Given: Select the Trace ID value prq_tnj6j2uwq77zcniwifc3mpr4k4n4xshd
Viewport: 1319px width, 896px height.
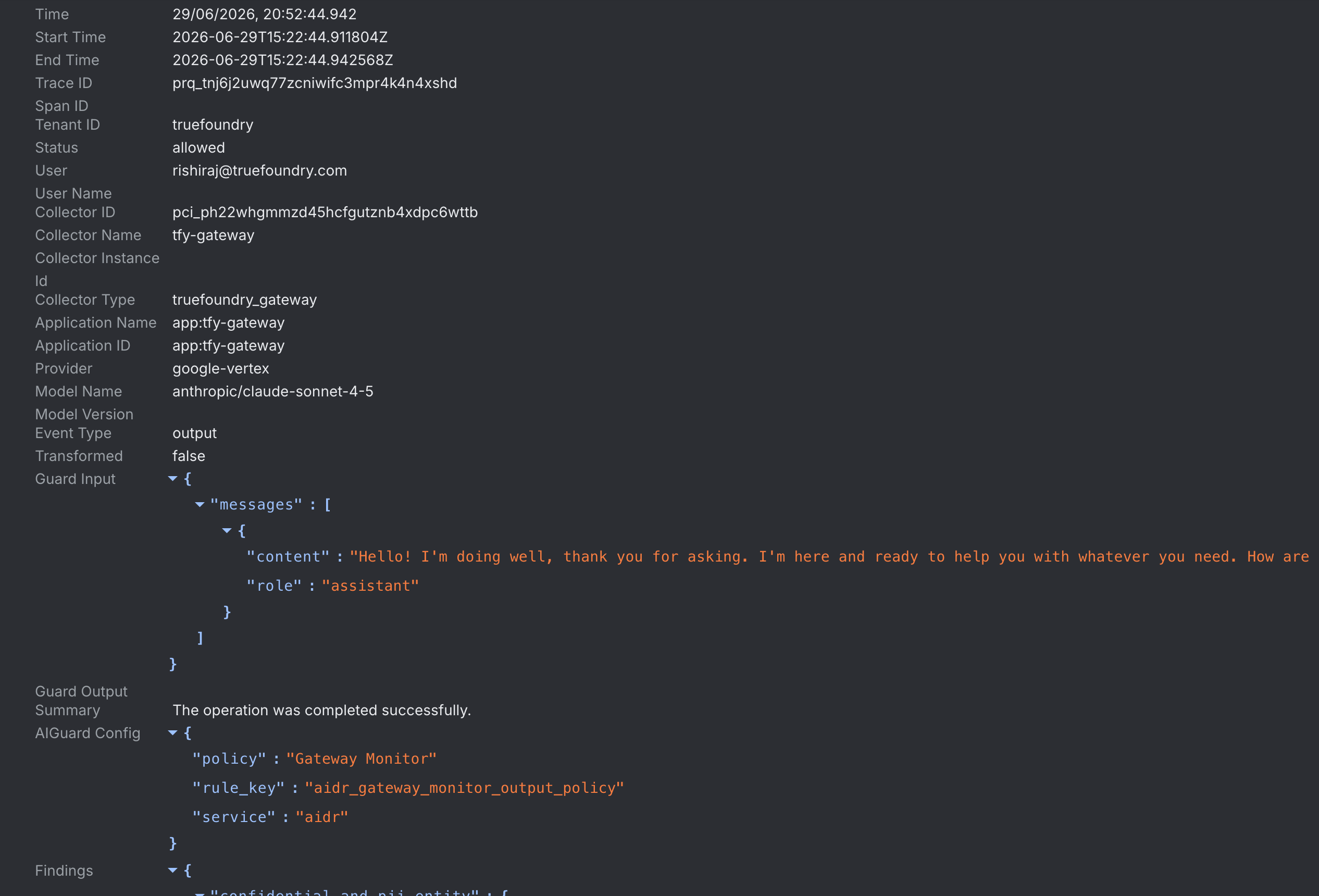Looking at the screenshot, I should pyautogui.click(x=315, y=83).
